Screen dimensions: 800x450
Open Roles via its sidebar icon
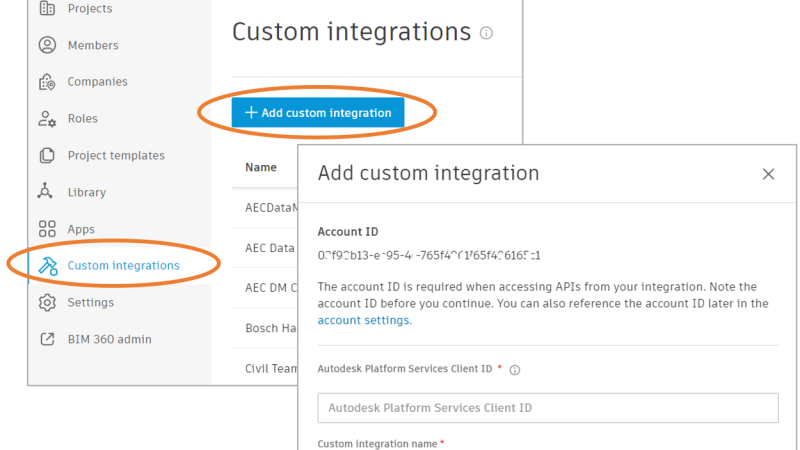[x=47, y=119]
